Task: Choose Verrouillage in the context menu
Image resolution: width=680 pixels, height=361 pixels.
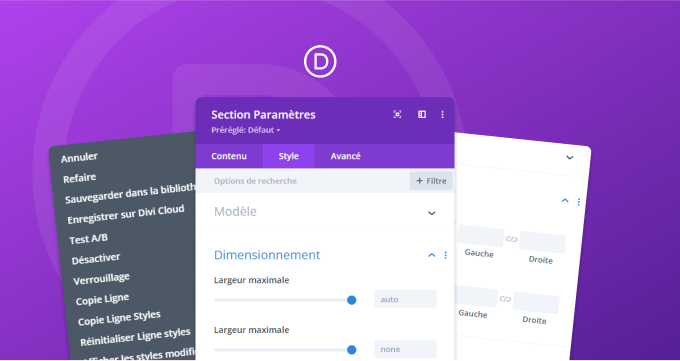Action: [101, 279]
